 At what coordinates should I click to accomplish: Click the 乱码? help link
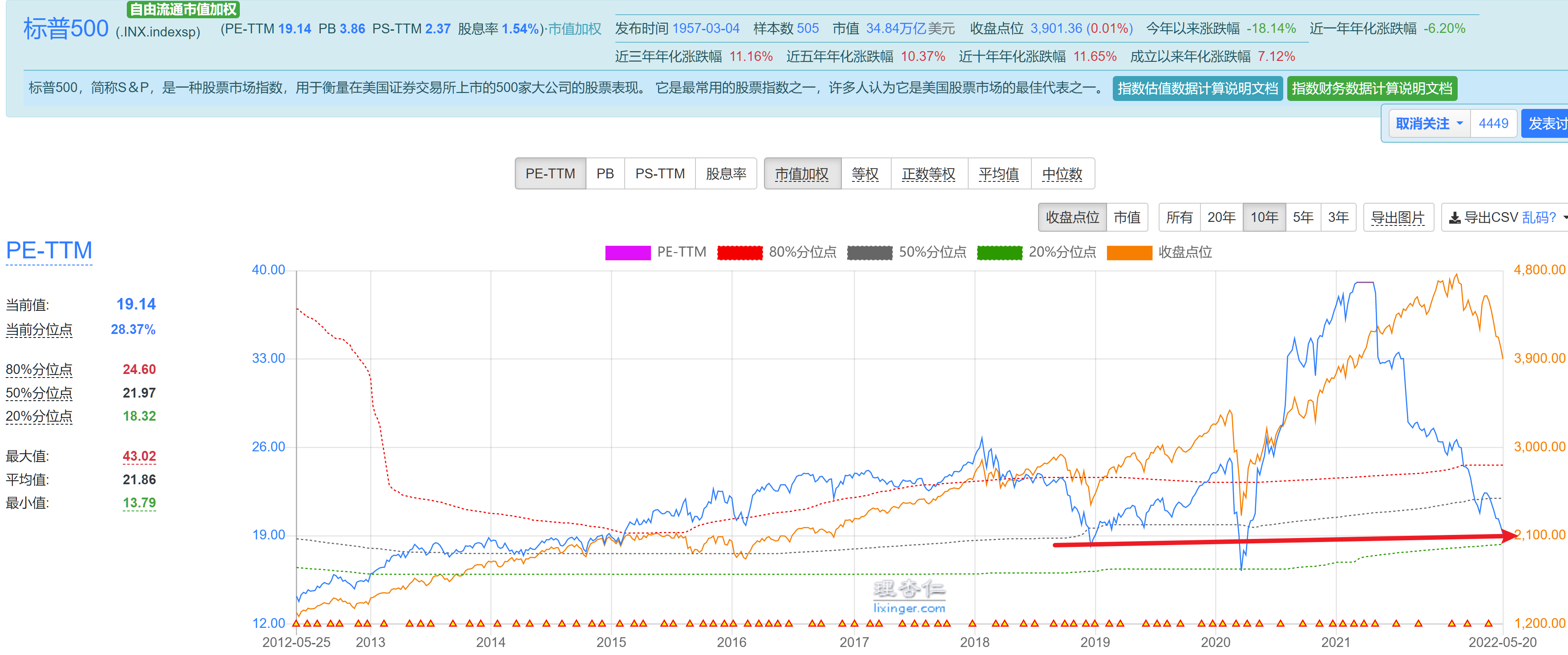point(1539,218)
